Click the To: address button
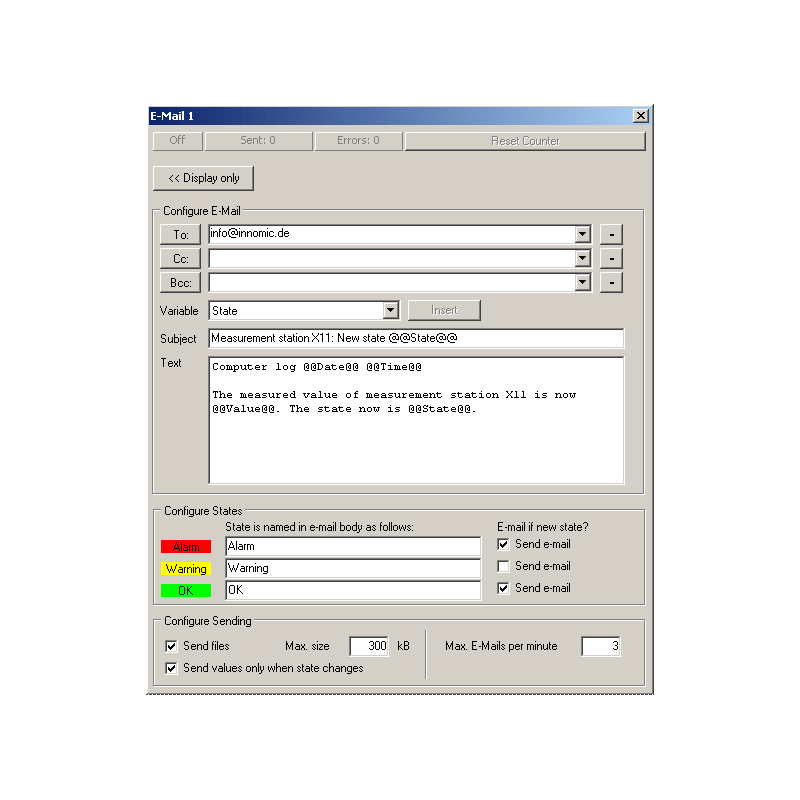 point(180,235)
